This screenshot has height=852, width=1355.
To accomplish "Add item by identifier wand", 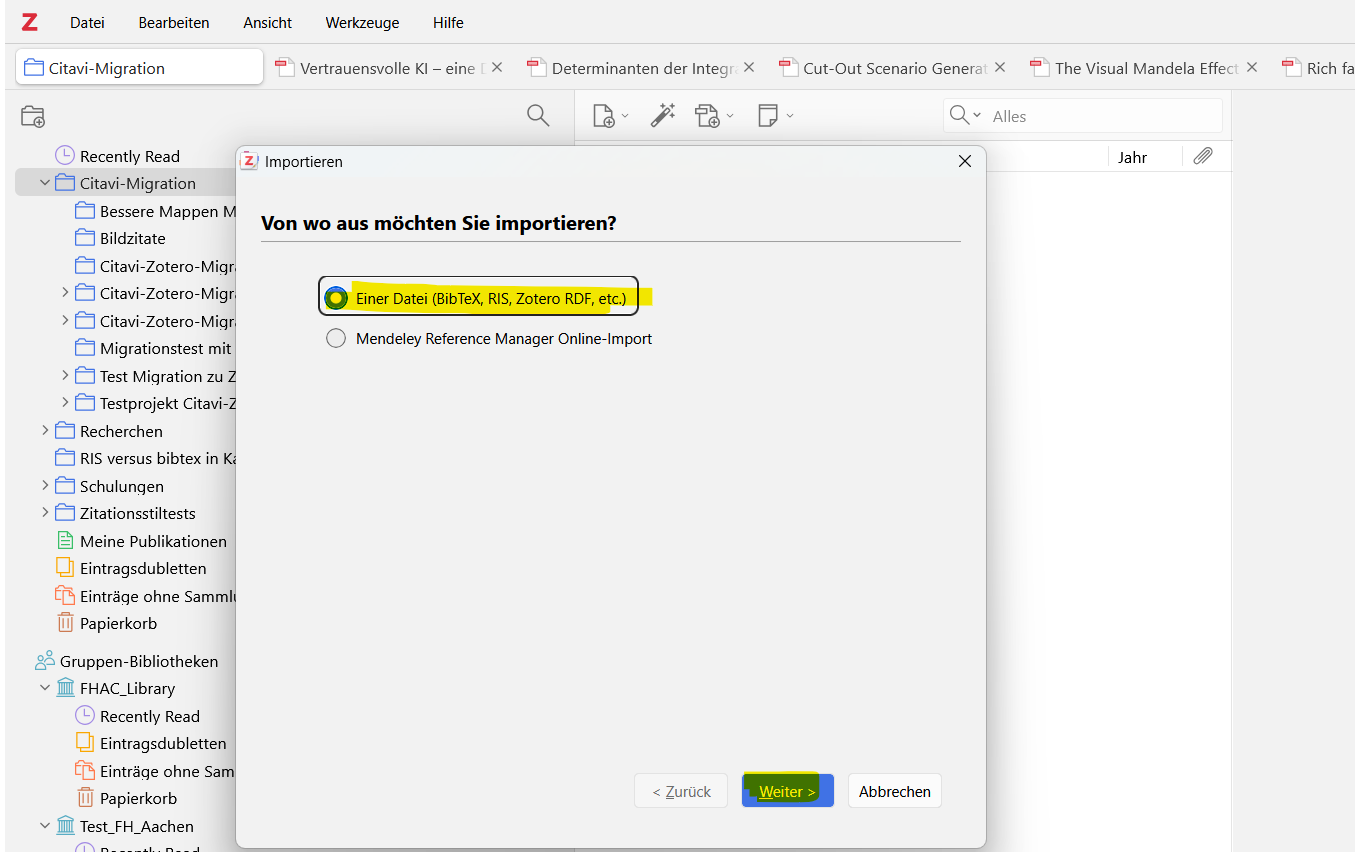I will (x=663, y=116).
